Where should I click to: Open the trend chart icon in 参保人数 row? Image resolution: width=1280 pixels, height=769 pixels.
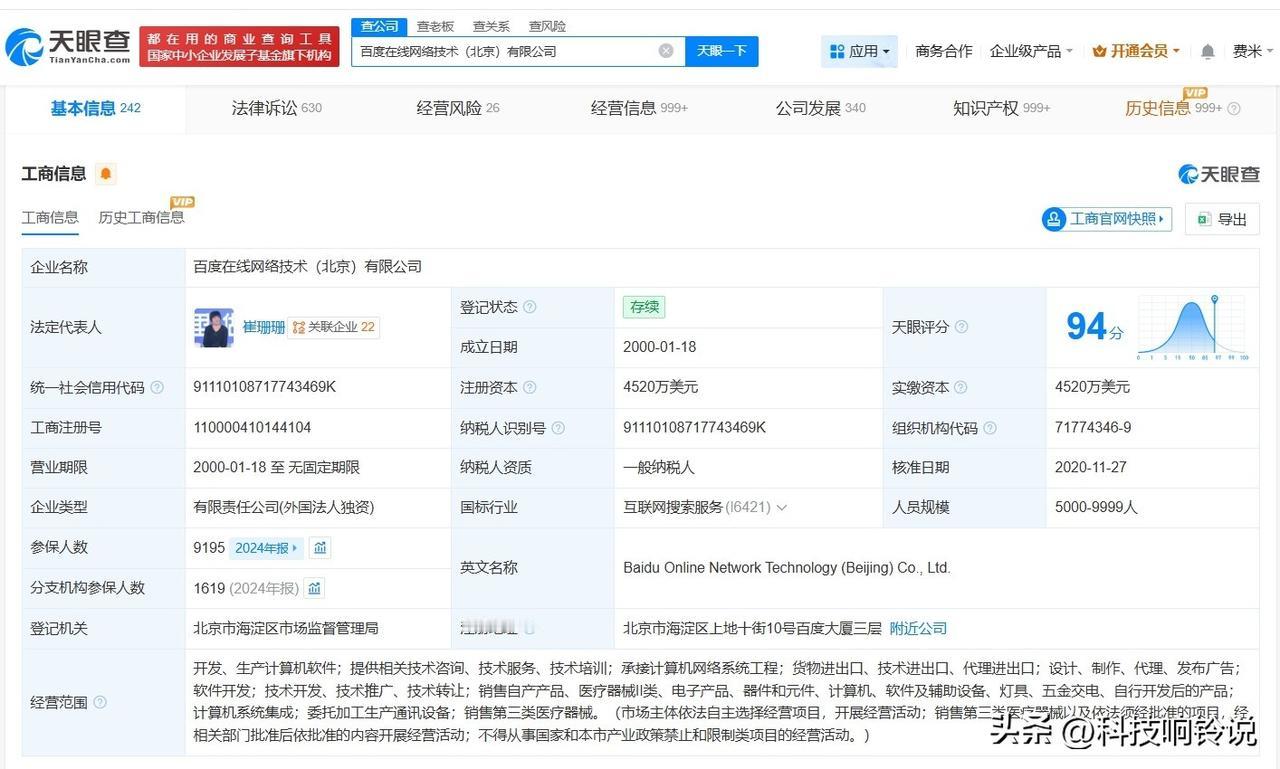coord(320,548)
